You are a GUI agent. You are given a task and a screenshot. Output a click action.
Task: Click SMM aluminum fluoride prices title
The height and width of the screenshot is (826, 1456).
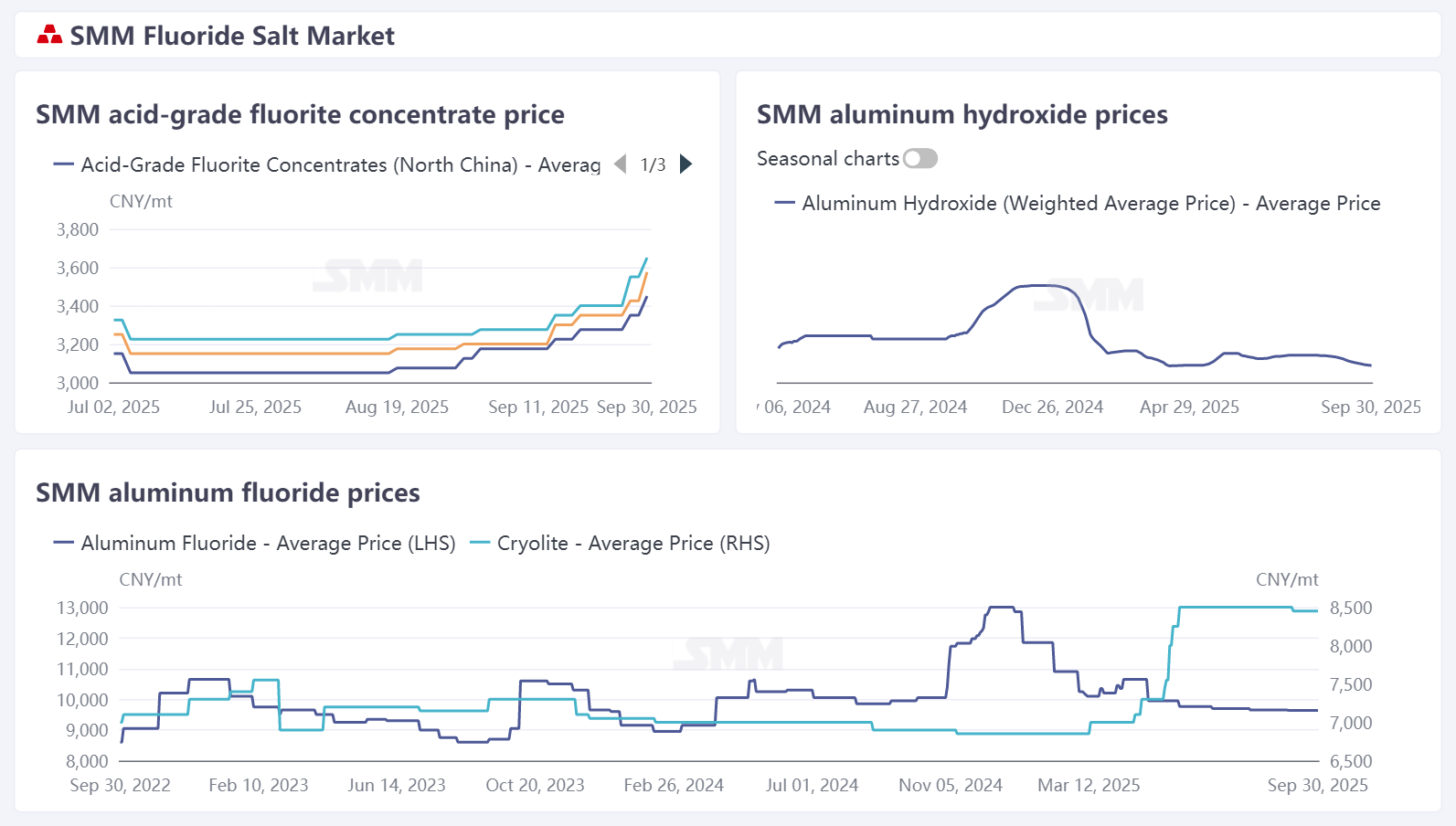(228, 492)
